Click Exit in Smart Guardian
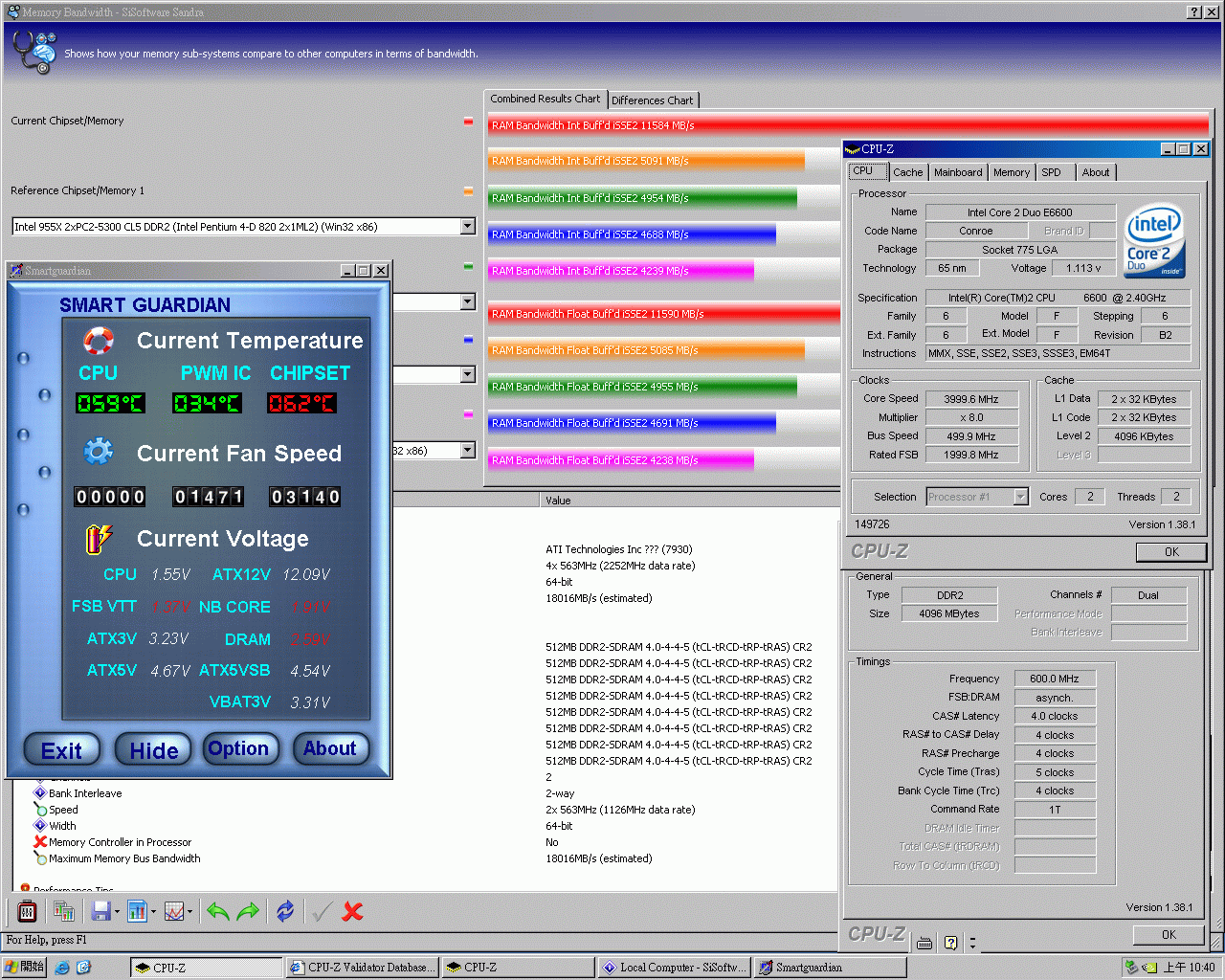 click(x=61, y=749)
